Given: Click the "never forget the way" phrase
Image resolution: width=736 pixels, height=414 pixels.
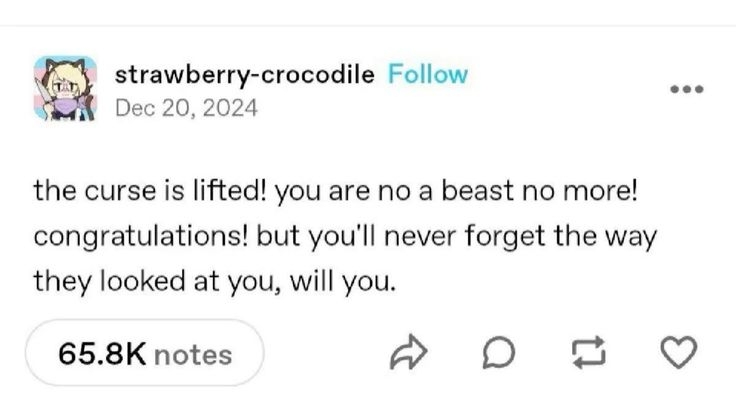Looking at the screenshot, I should (520, 237).
